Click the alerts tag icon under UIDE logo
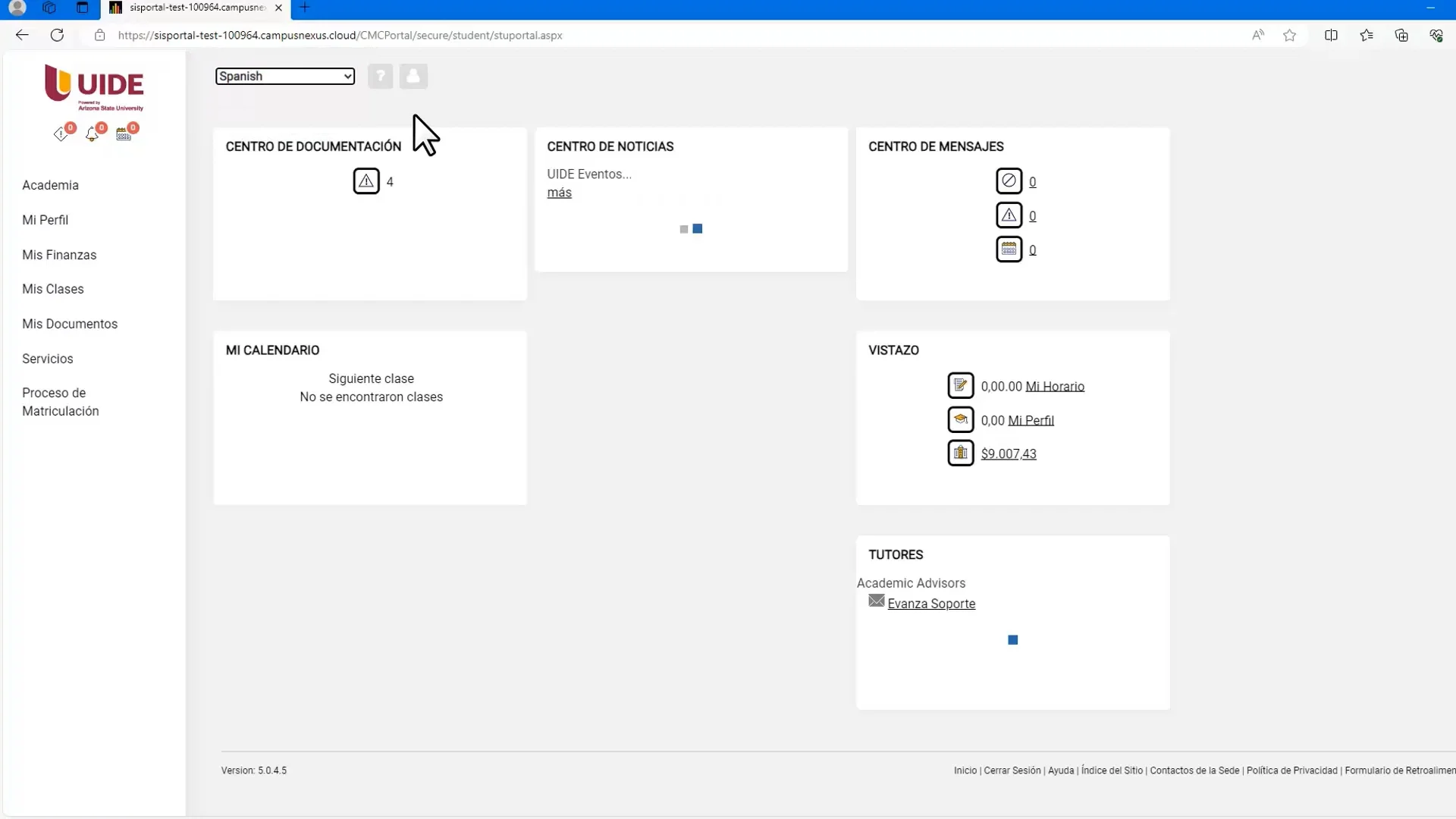Screen dimensions: 1456x819 pos(61,134)
